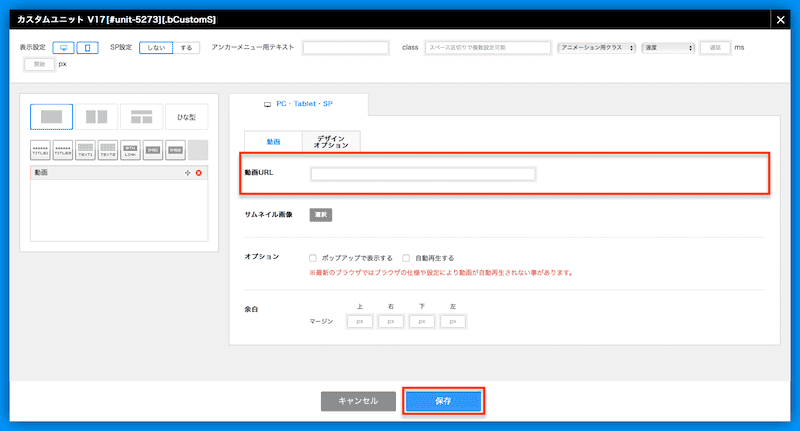800x431 pixels.
Task: Click the 保存 button
Action: pyautogui.click(x=444, y=401)
